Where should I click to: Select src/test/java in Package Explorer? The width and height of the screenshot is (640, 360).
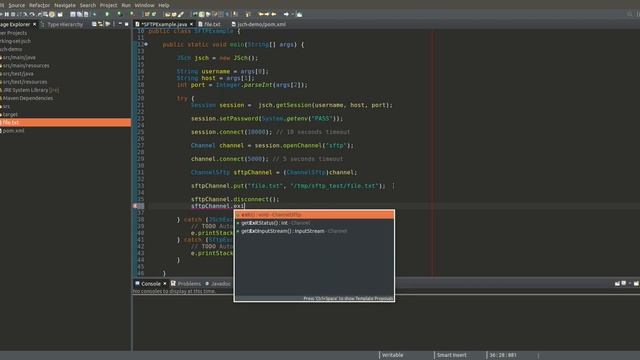tap(18, 73)
